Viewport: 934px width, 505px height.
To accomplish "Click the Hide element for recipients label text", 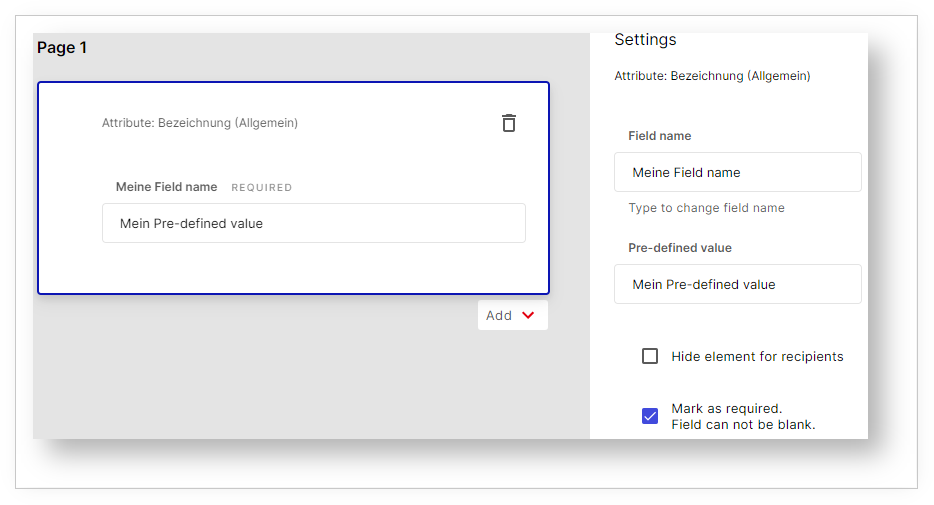I will (757, 356).
